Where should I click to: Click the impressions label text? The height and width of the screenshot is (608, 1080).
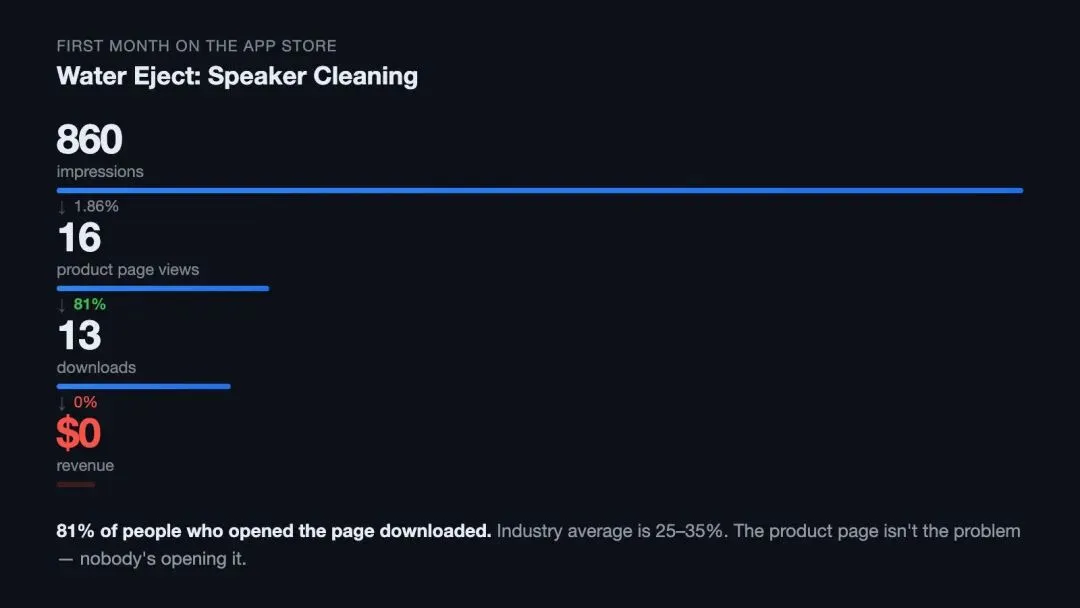(100, 172)
